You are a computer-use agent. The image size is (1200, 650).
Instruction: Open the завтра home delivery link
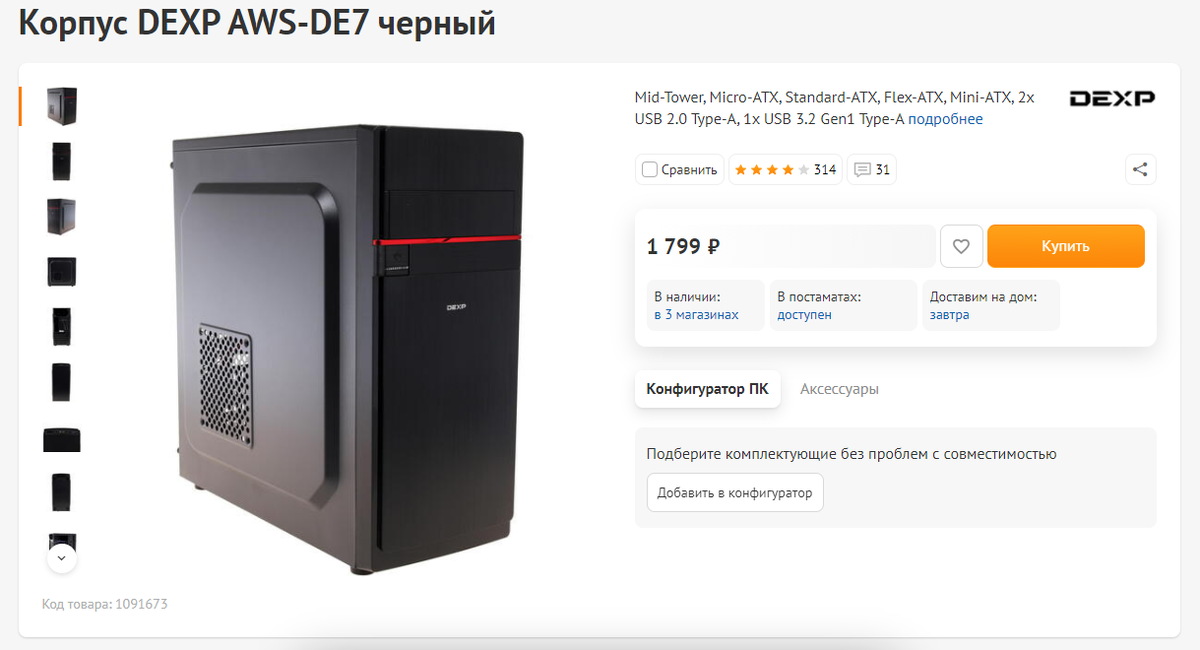pos(949,314)
